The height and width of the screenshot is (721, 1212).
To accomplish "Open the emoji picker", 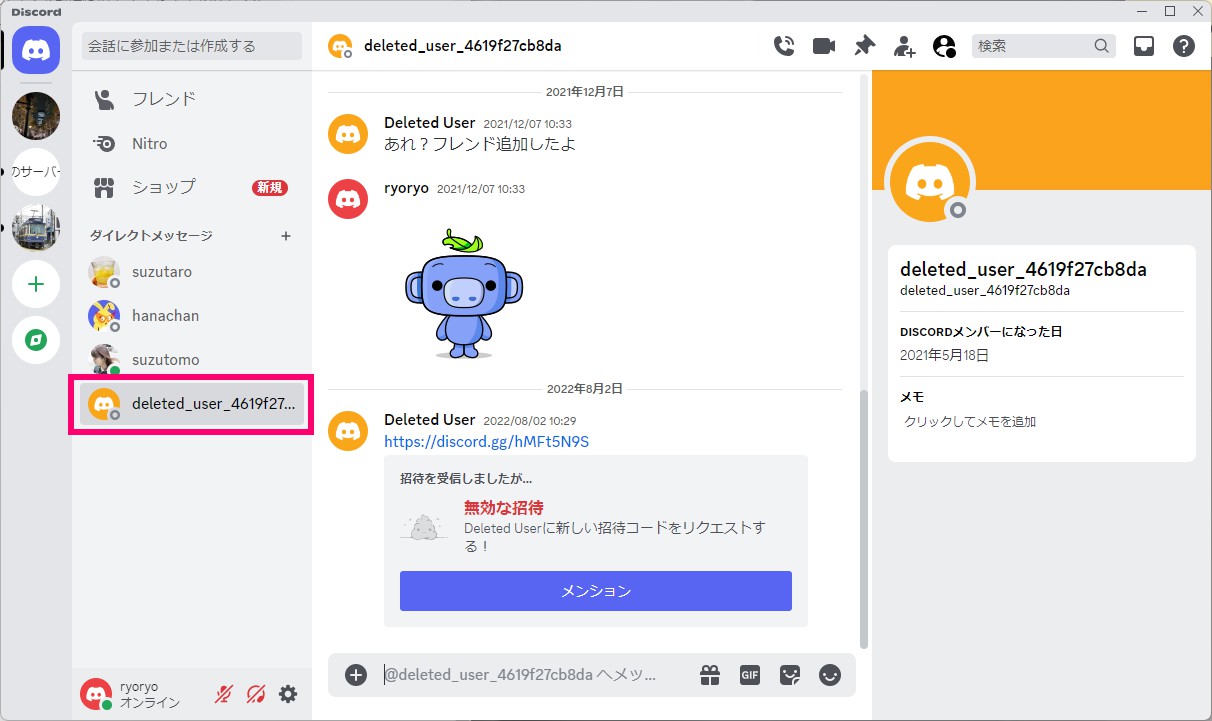I will pos(830,675).
